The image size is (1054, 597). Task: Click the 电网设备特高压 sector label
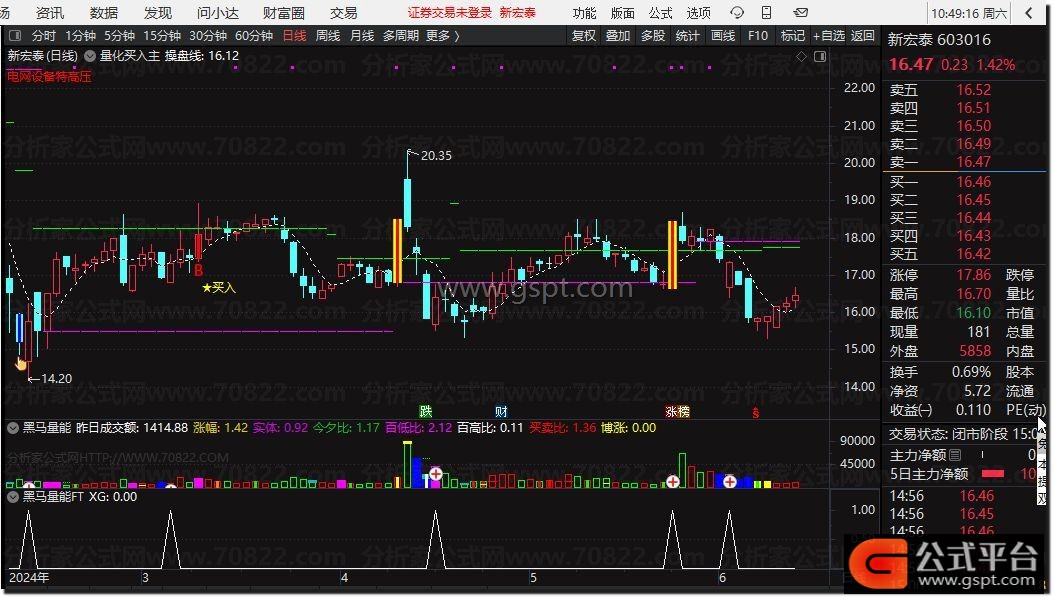[x=49, y=77]
